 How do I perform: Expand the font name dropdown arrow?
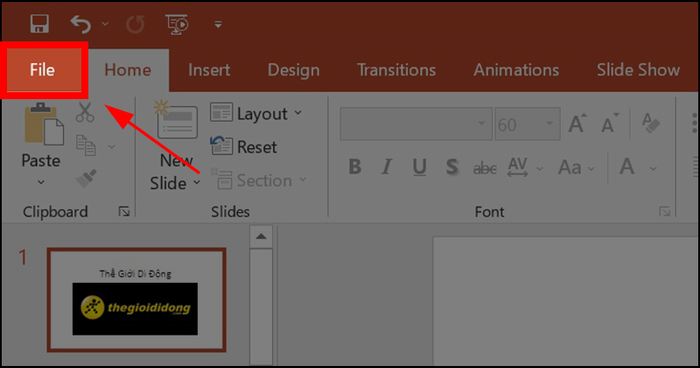point(481,123)
